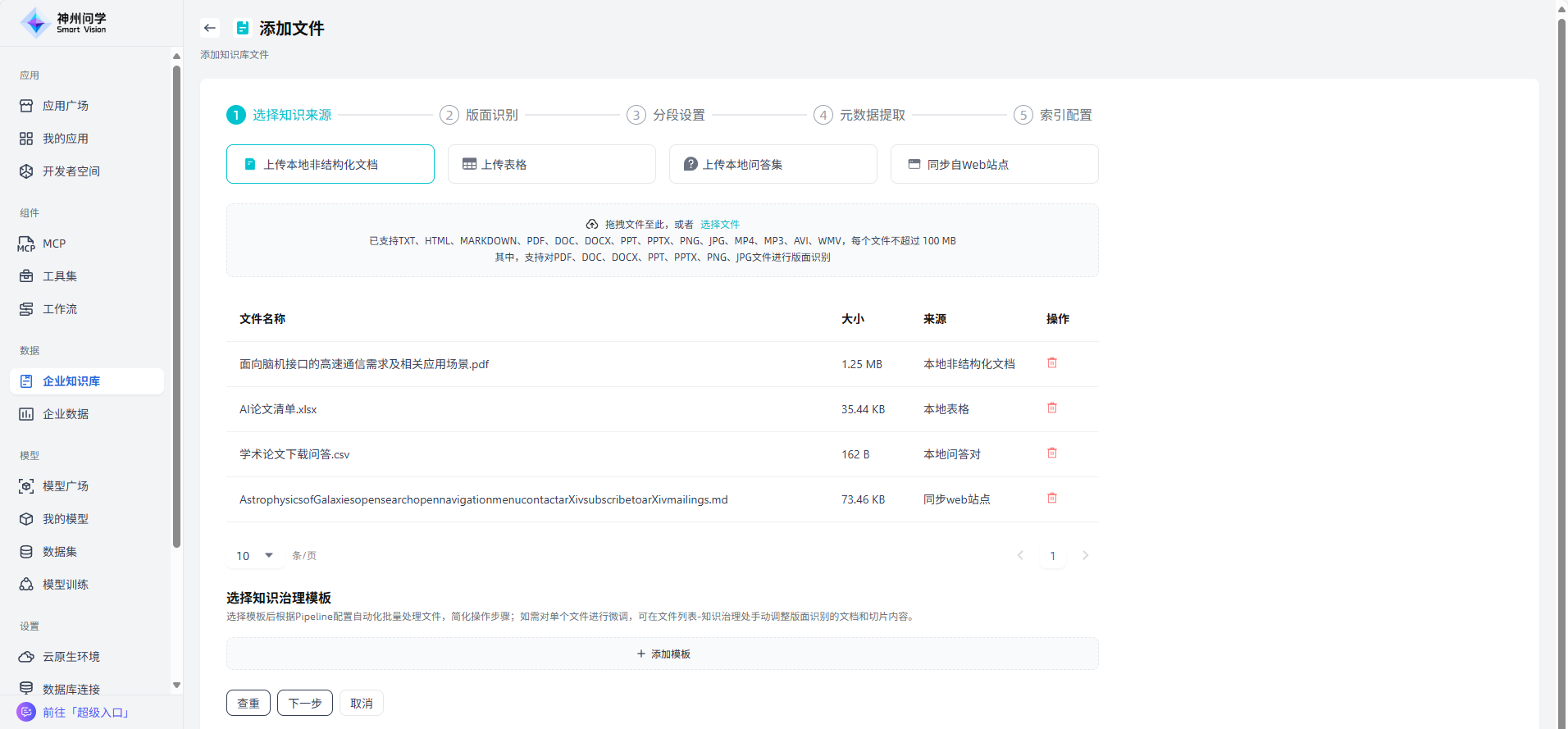Click 添加模板 to add a template

[x=663, y=654]
